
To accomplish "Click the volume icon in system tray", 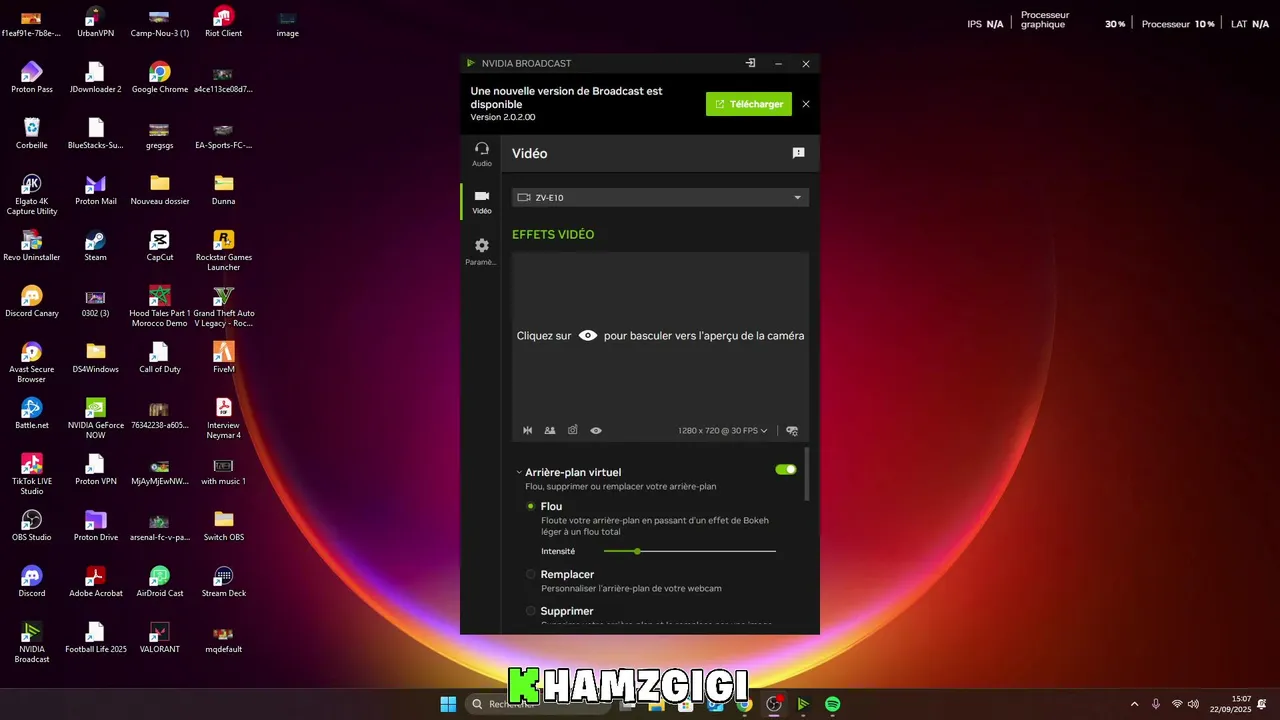I will (x=1193, y=704).
